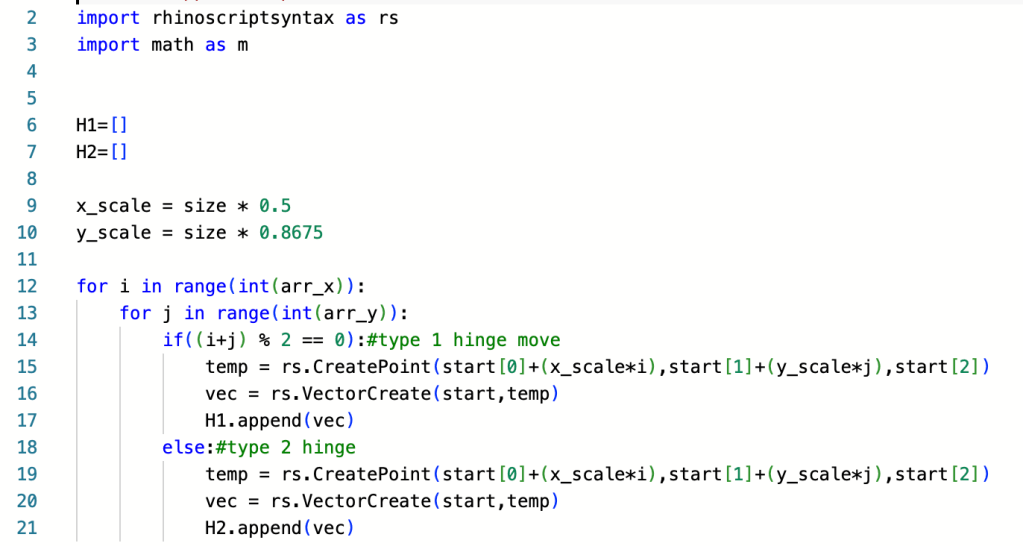Click line number 2 in the gutter
The image size is (1023, 546).
[x=30, y=18]
